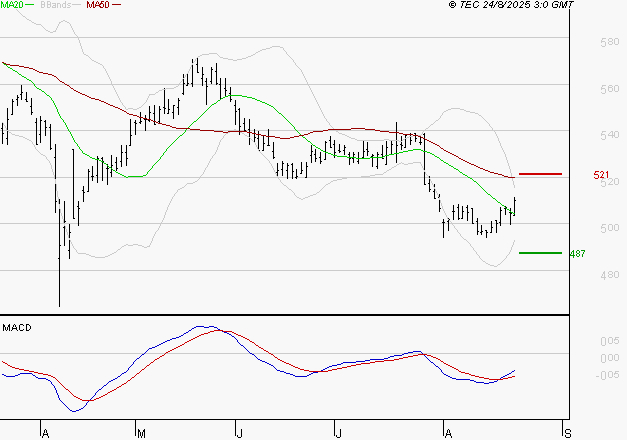Screen dimensions: 627x440
Task: Click the 520 price axis label
Action: point(610,182)
